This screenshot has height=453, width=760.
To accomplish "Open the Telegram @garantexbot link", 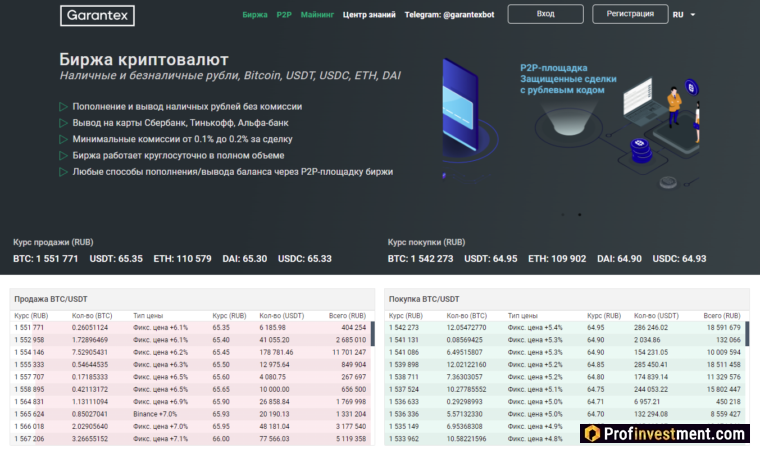I will (449, 15).
